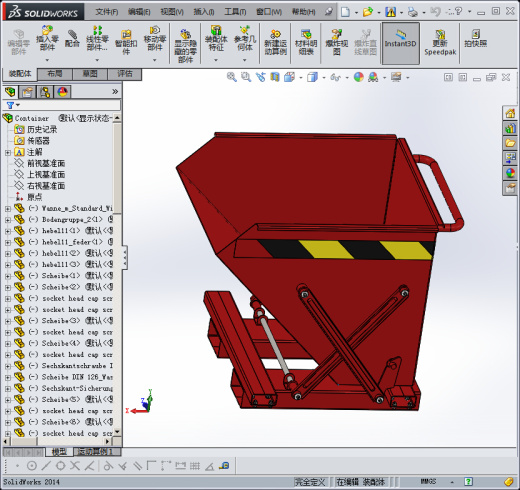Expand the Annotations folder in the tree

tap(8, 153)
